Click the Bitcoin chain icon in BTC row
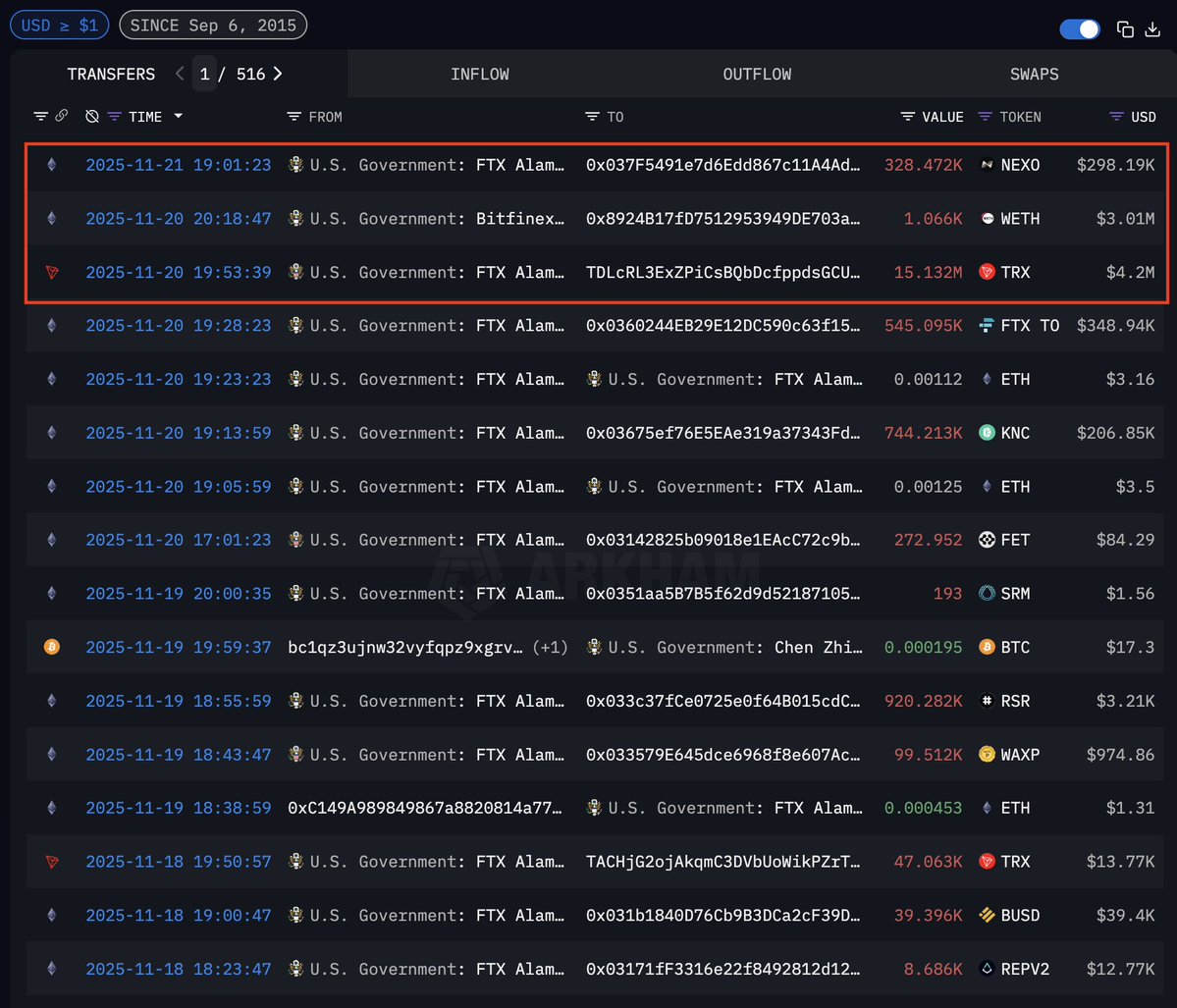Image resolution: width=1177 pixels, height=1008 pixels. click(52, 647)
